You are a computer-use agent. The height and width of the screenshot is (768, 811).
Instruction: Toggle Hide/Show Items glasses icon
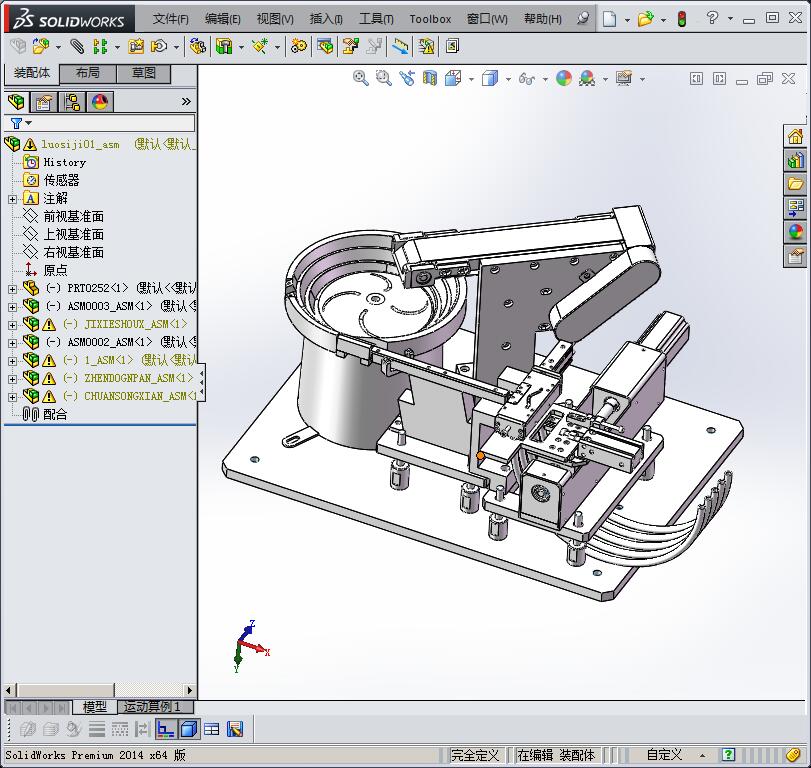527,79
